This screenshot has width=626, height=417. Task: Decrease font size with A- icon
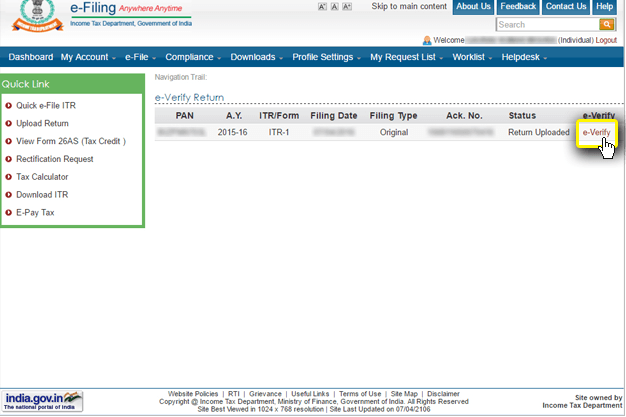[322, 7]
